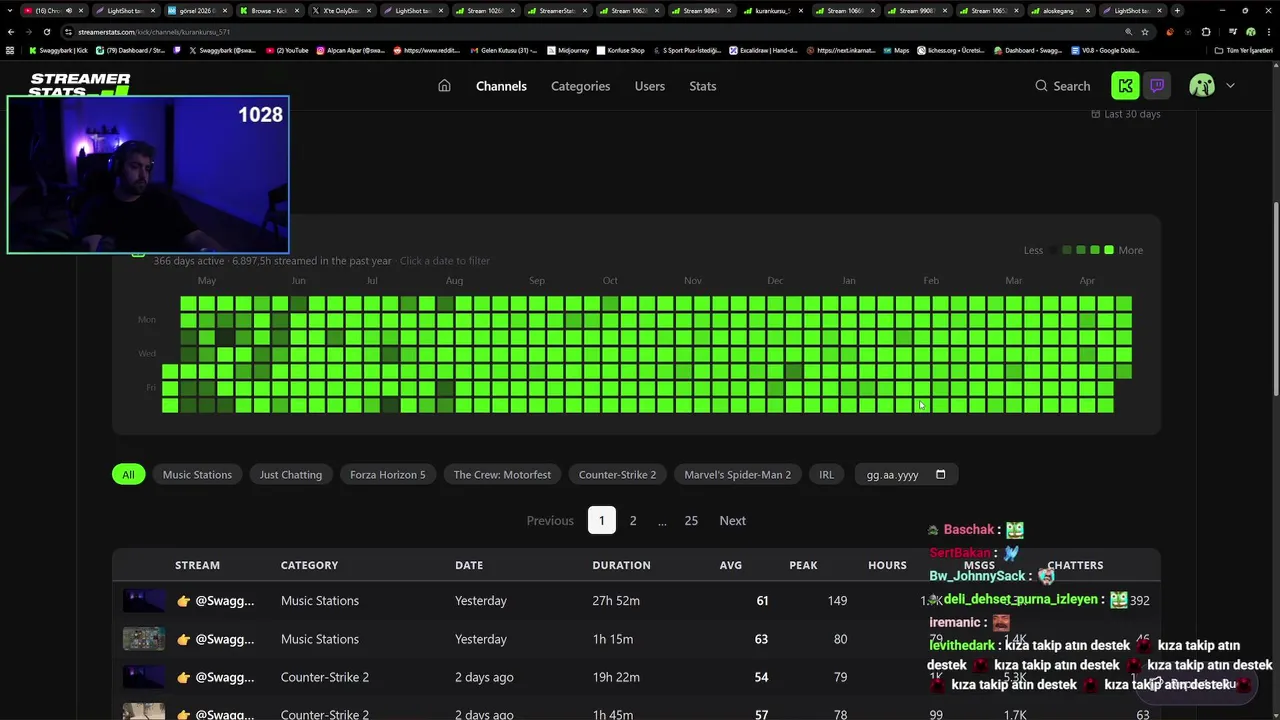Viewport: 1280px width, 720px height.
Task: Go to the Previous page
Action: (550, 521)
